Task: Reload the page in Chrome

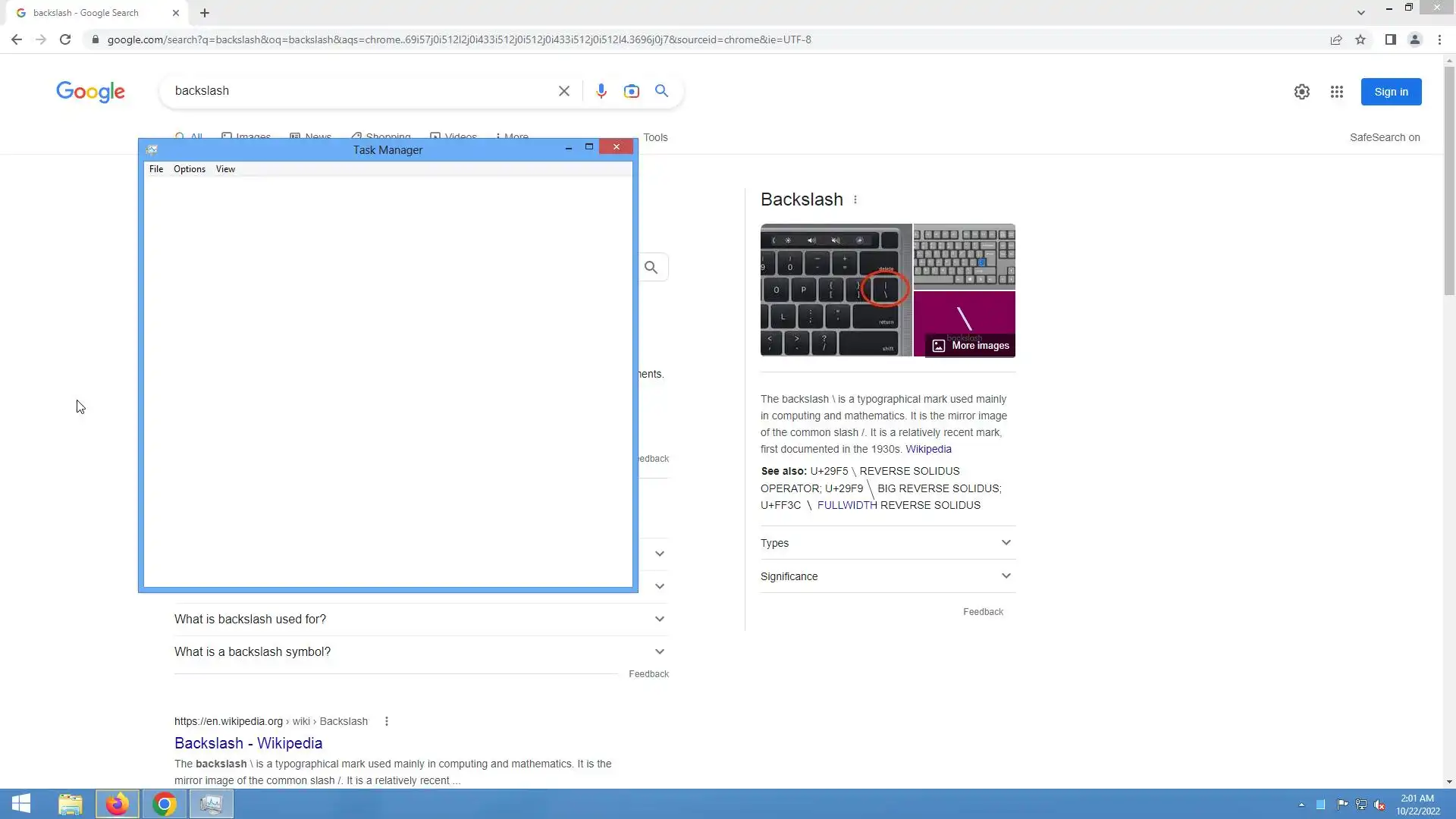Action: [x=65, y=39]
